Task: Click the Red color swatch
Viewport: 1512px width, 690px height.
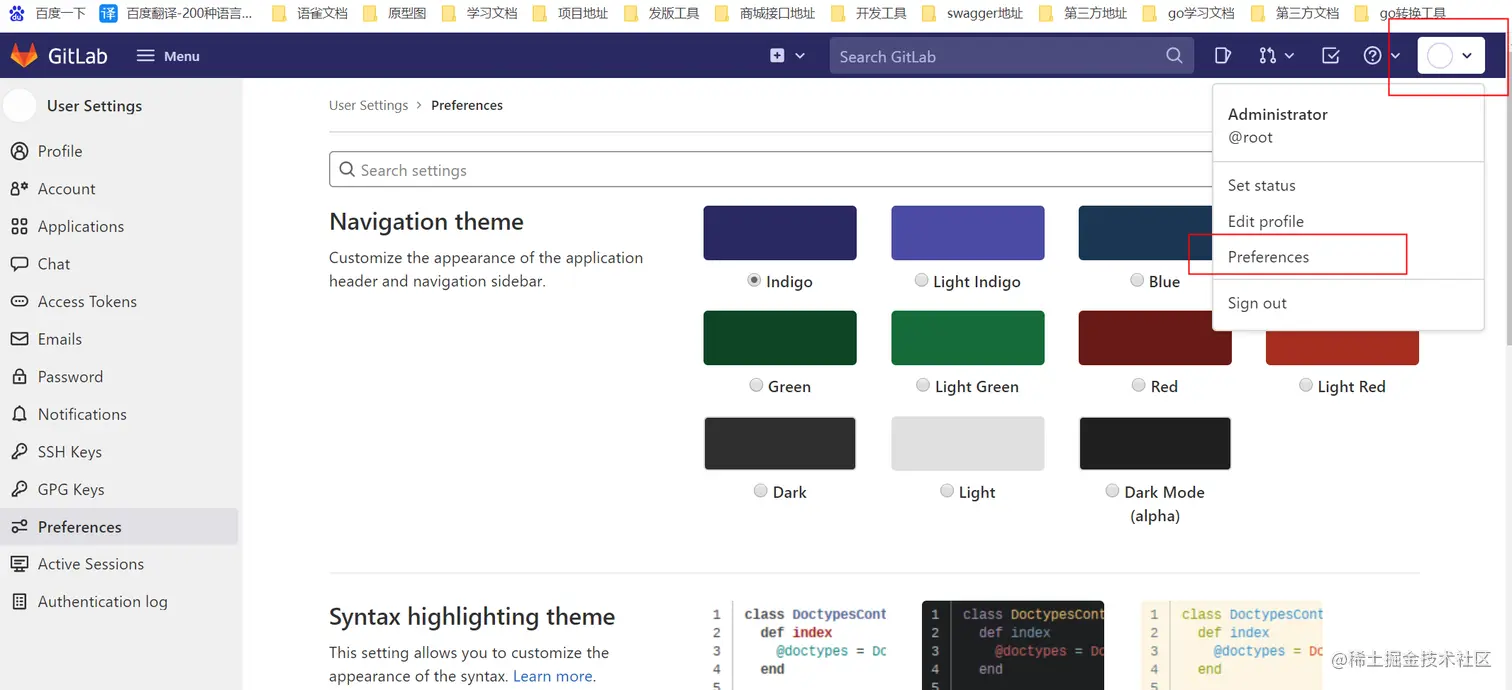Action: 1155,338
